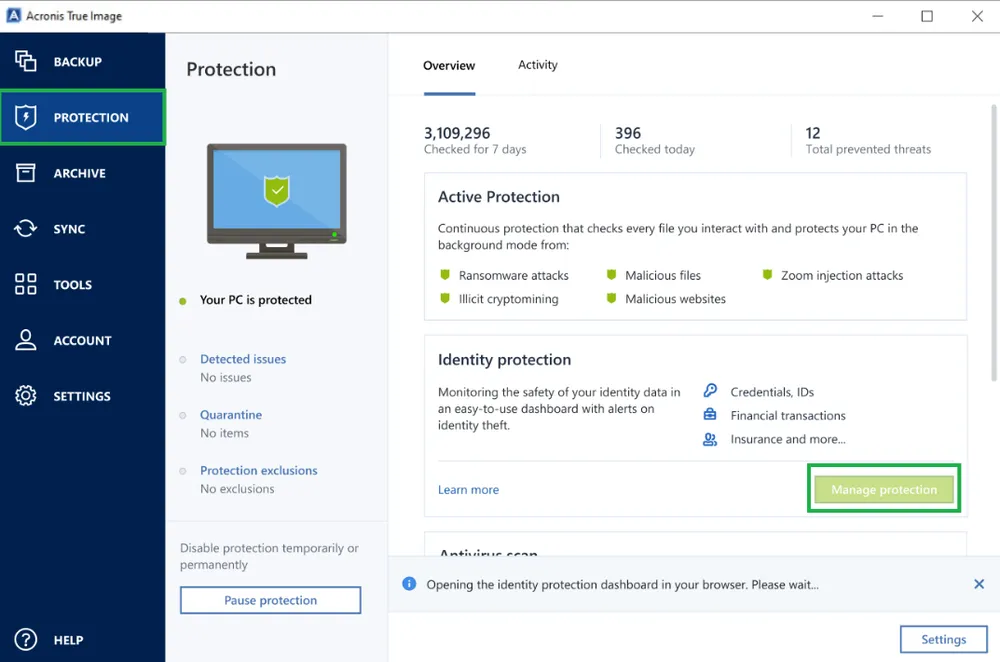Switch to the Activity tab

tap(537, 65)
